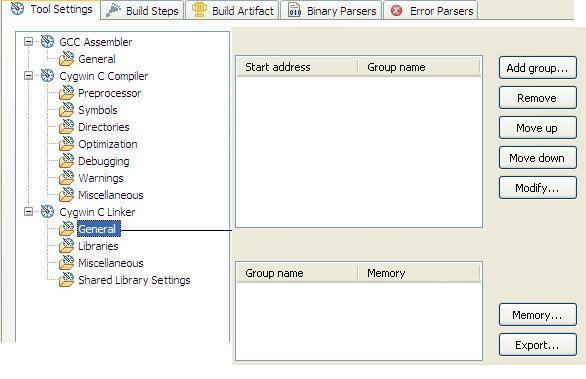Collapse the Cygwin C Compiler tree node

(28, 76)
